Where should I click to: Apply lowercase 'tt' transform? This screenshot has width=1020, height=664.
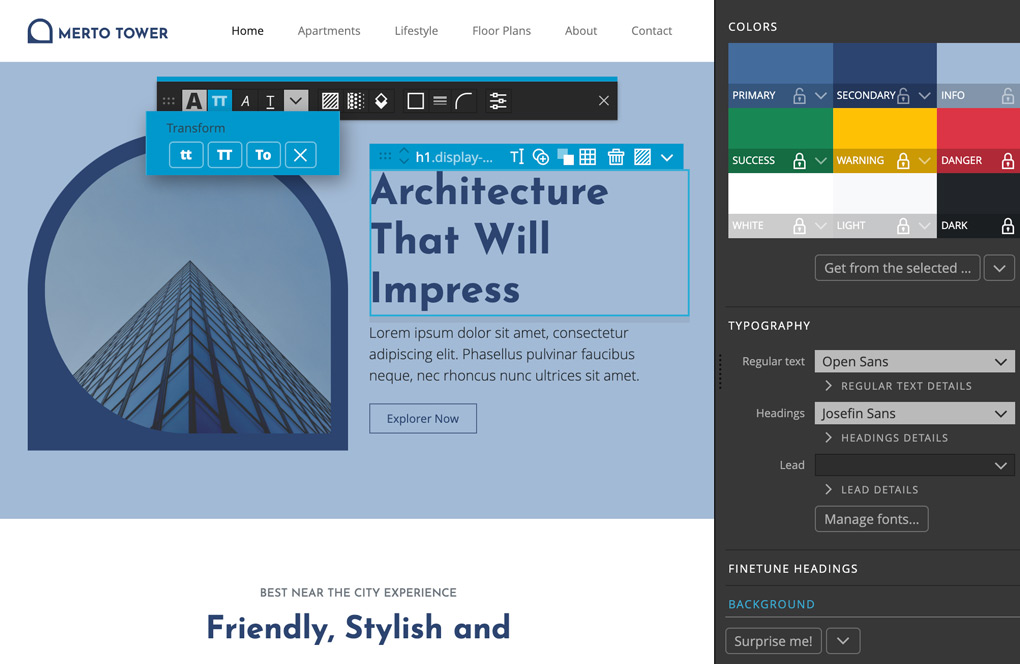[186, 155]
